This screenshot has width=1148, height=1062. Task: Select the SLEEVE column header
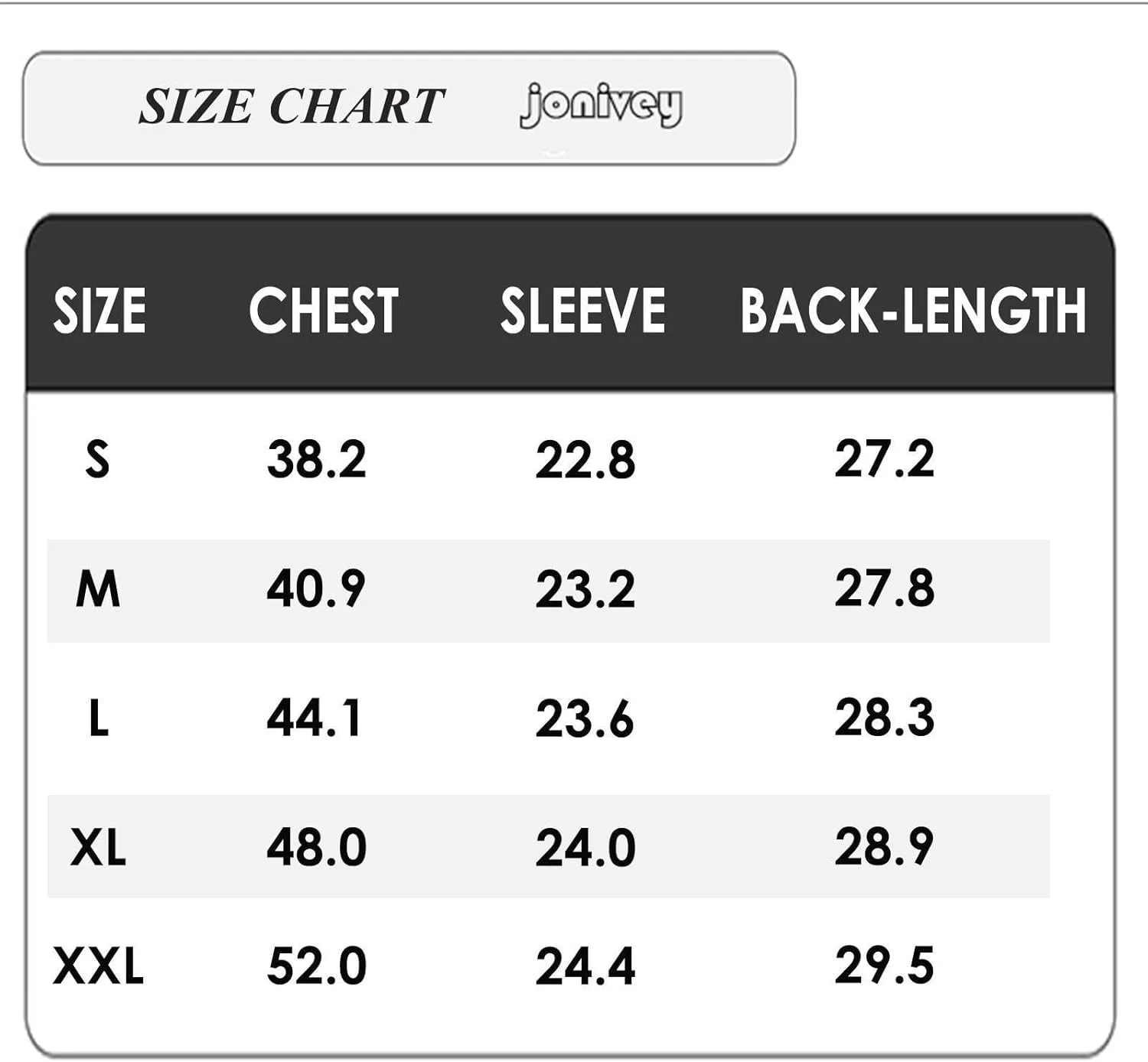point(583,311)
